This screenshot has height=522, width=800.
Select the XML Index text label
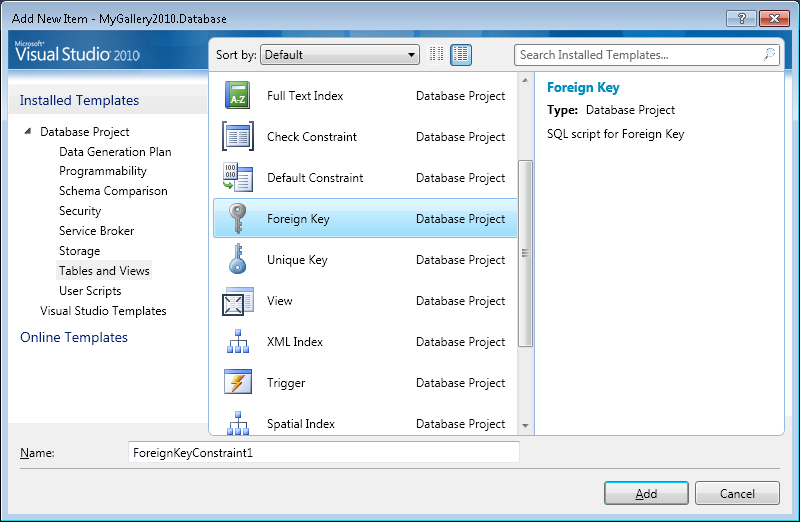click(295, 342)
